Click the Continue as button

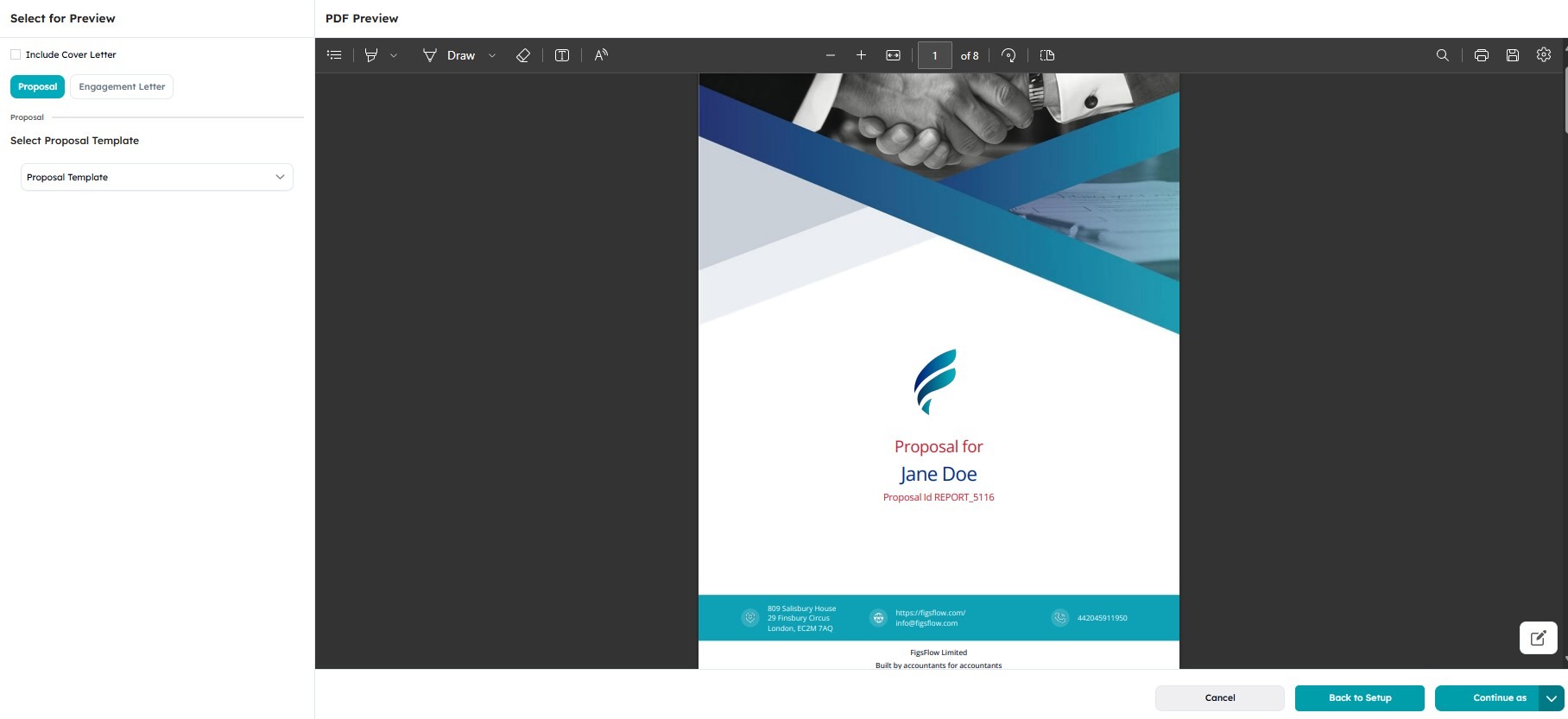pyautogui.click(x=1487, y=697)
